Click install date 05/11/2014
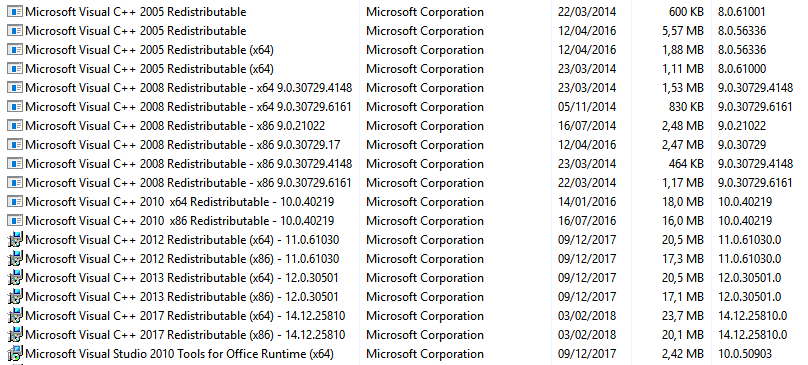 [587, 107]
